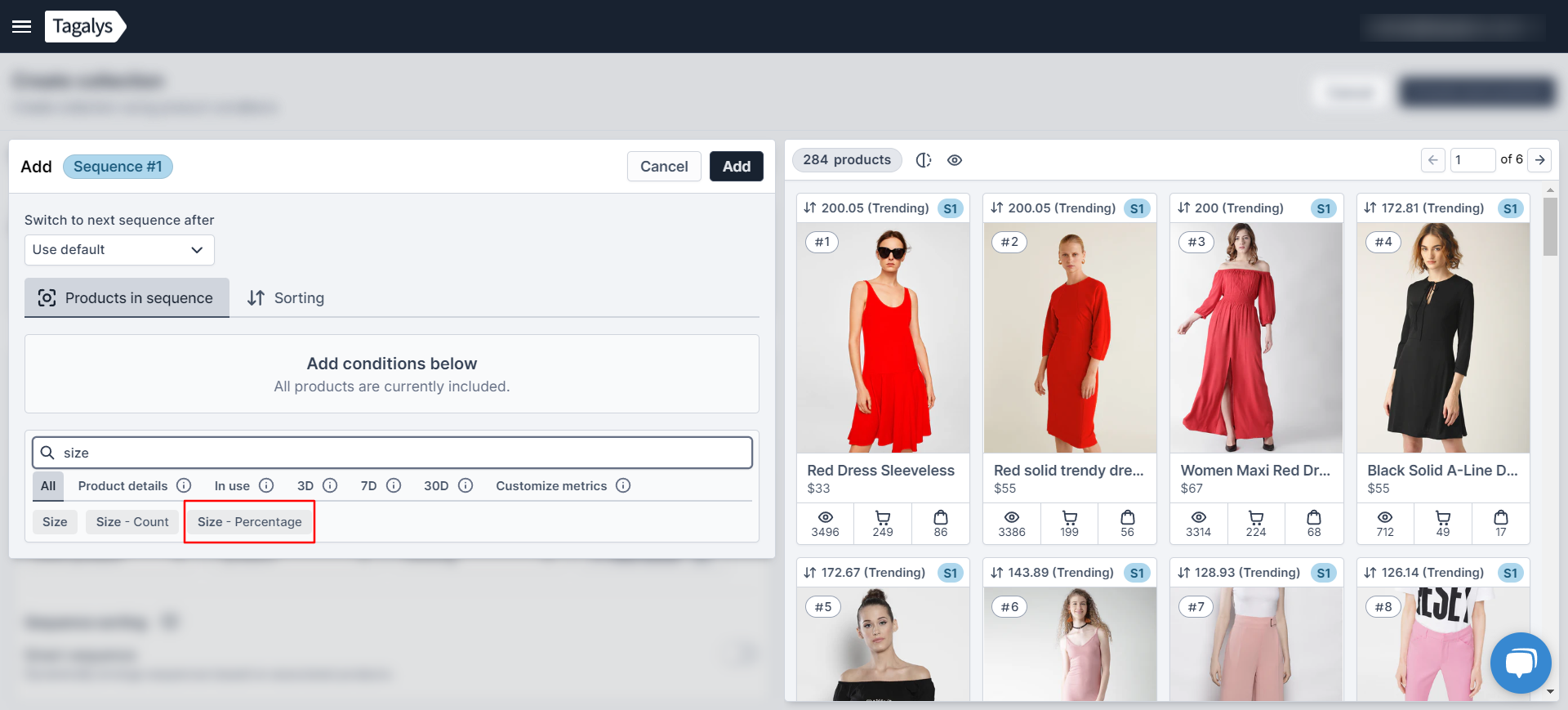This screenshot has height=710, width=1568.
Task: Click bag icon of Red solid trendy dress
Action: [x=1128, y=517]
